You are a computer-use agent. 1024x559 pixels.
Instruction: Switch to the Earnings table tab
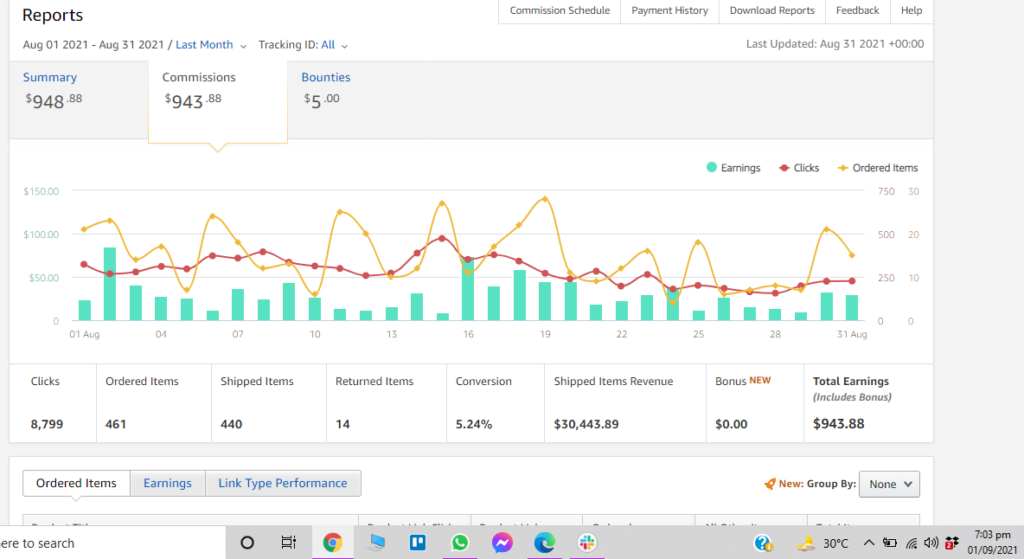click(x=168, y=483)
